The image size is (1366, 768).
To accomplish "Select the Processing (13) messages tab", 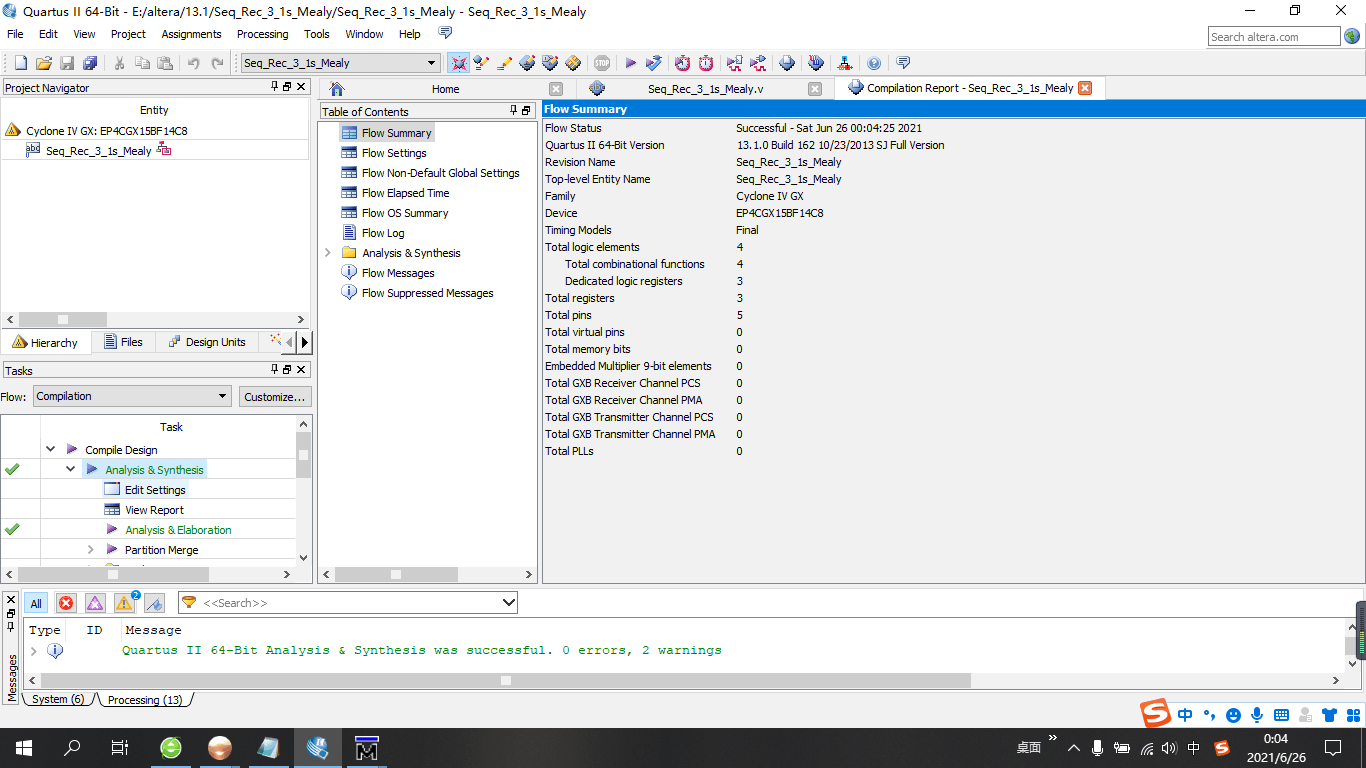I will [x=145, y=699].
